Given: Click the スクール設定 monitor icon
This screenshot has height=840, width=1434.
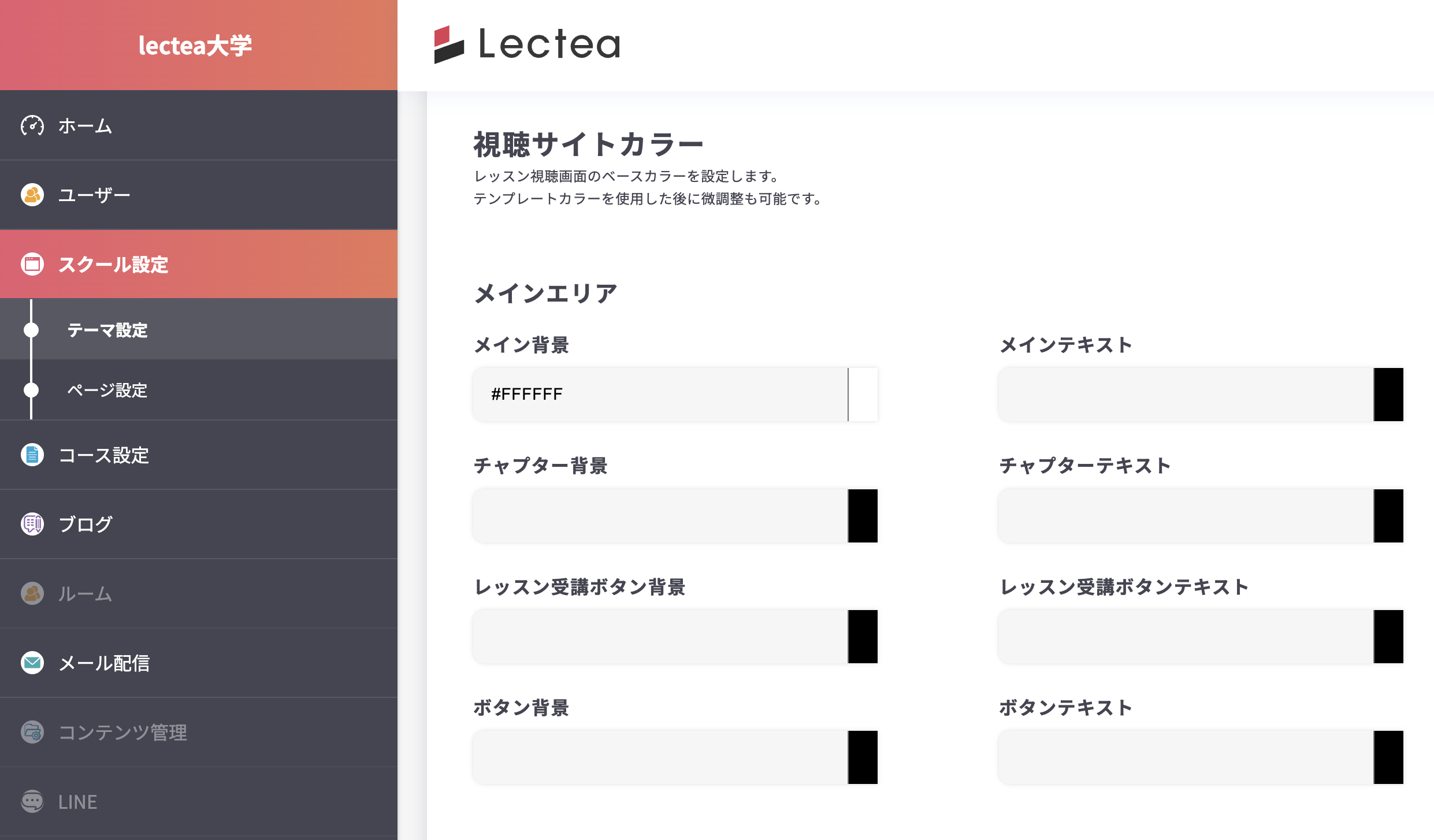Looking at the screenshot, I should pyautogui.click(x=33, y=265).
